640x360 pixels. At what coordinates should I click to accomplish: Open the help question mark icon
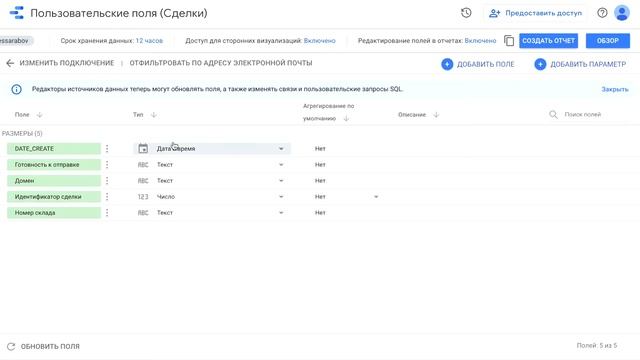click(602, 13)
